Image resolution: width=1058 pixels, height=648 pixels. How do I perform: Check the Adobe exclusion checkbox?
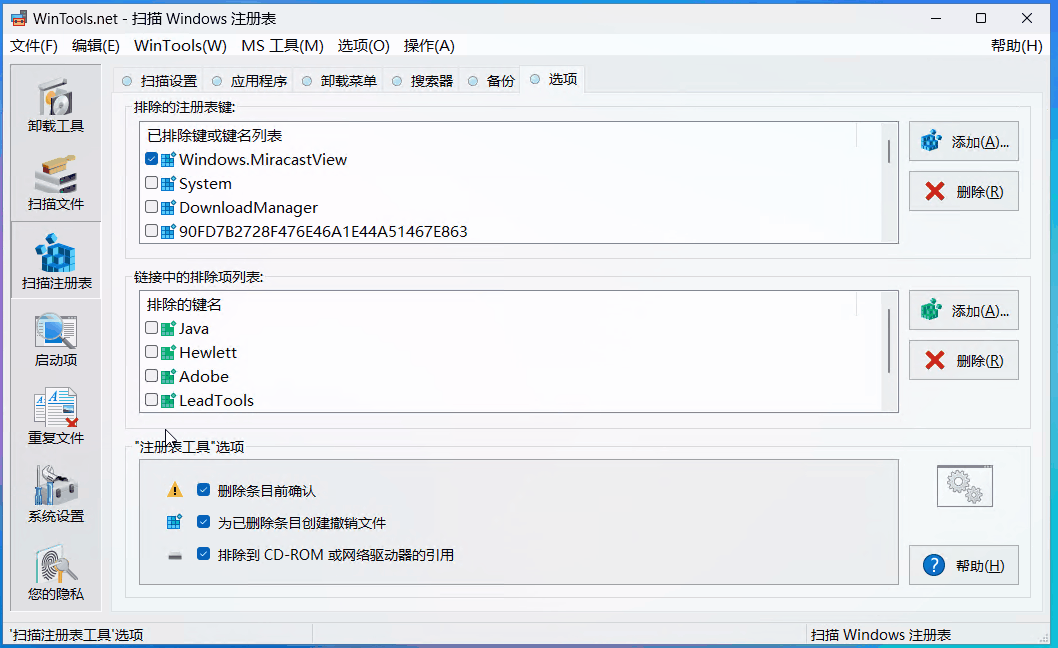click(x=151, y=376)
